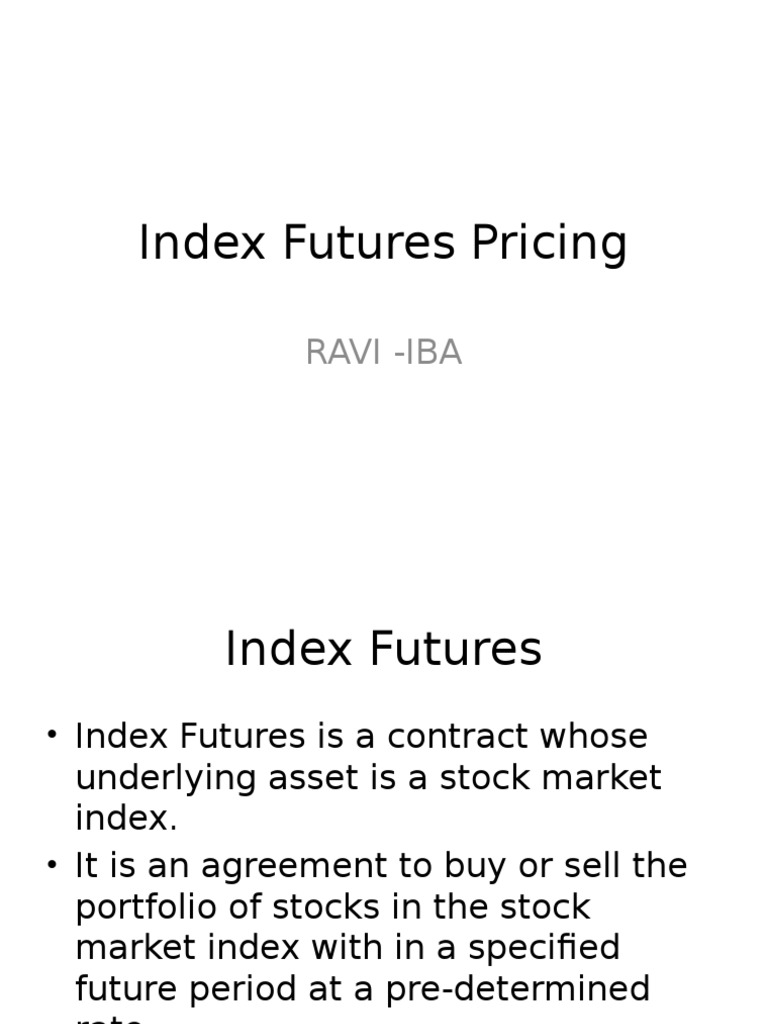Viewport: 768px width, 1024px height.
Task: Click the word 'index.' ending the first bullet
Action: [126, 818]
